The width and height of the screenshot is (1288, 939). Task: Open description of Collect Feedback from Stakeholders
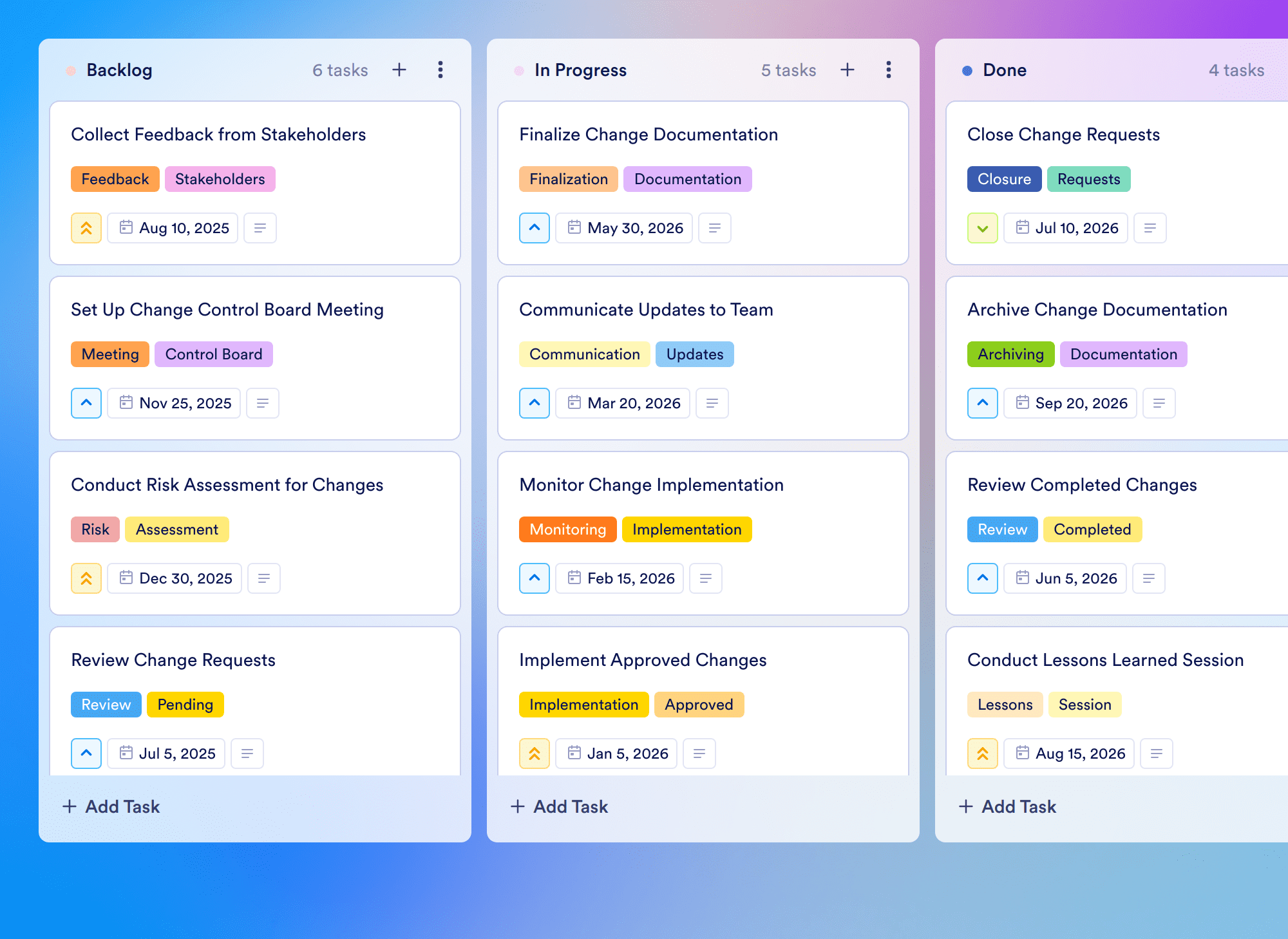click(260, 228)
